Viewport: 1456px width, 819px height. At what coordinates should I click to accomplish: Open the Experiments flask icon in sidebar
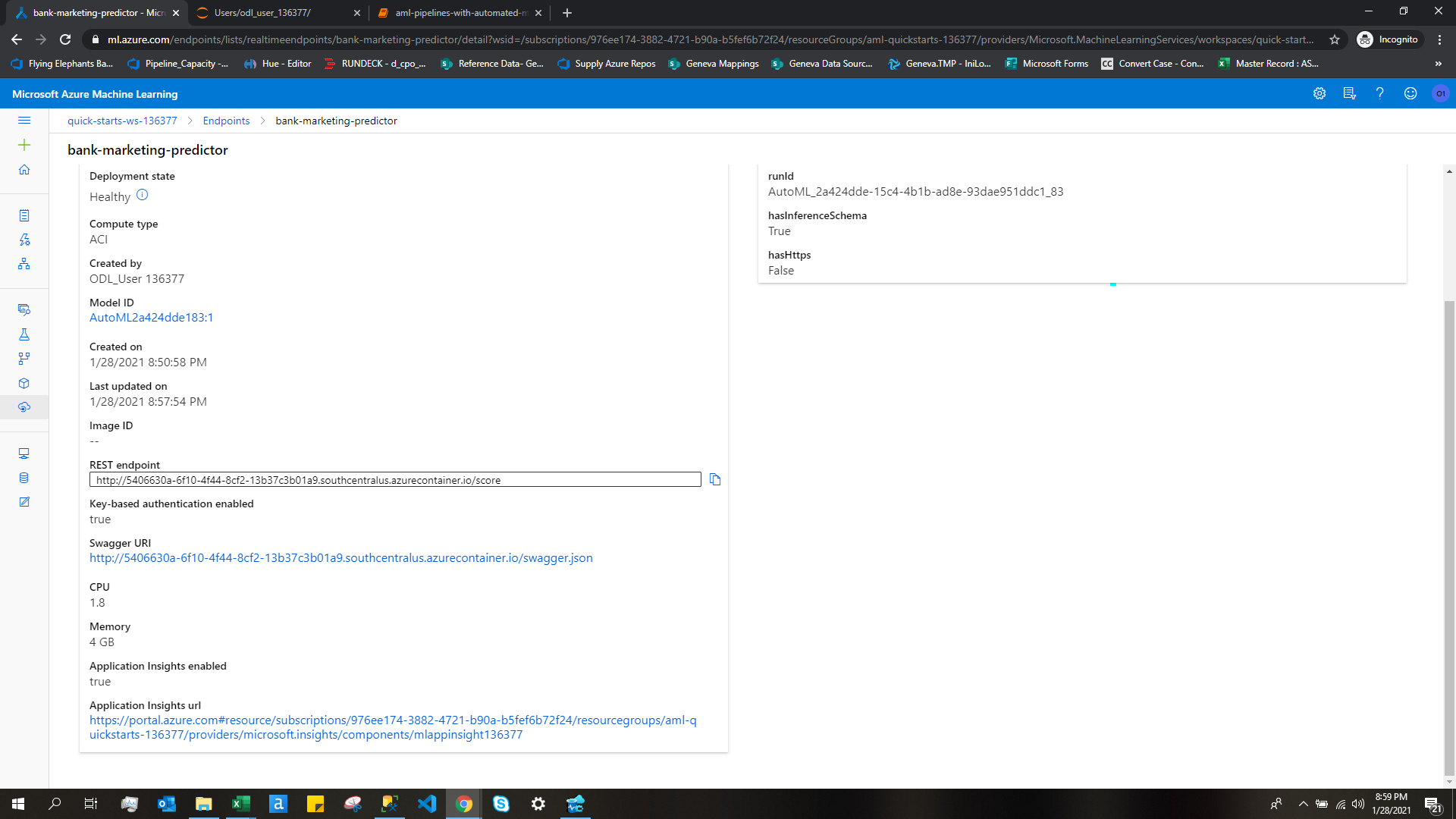pos(24,334)
